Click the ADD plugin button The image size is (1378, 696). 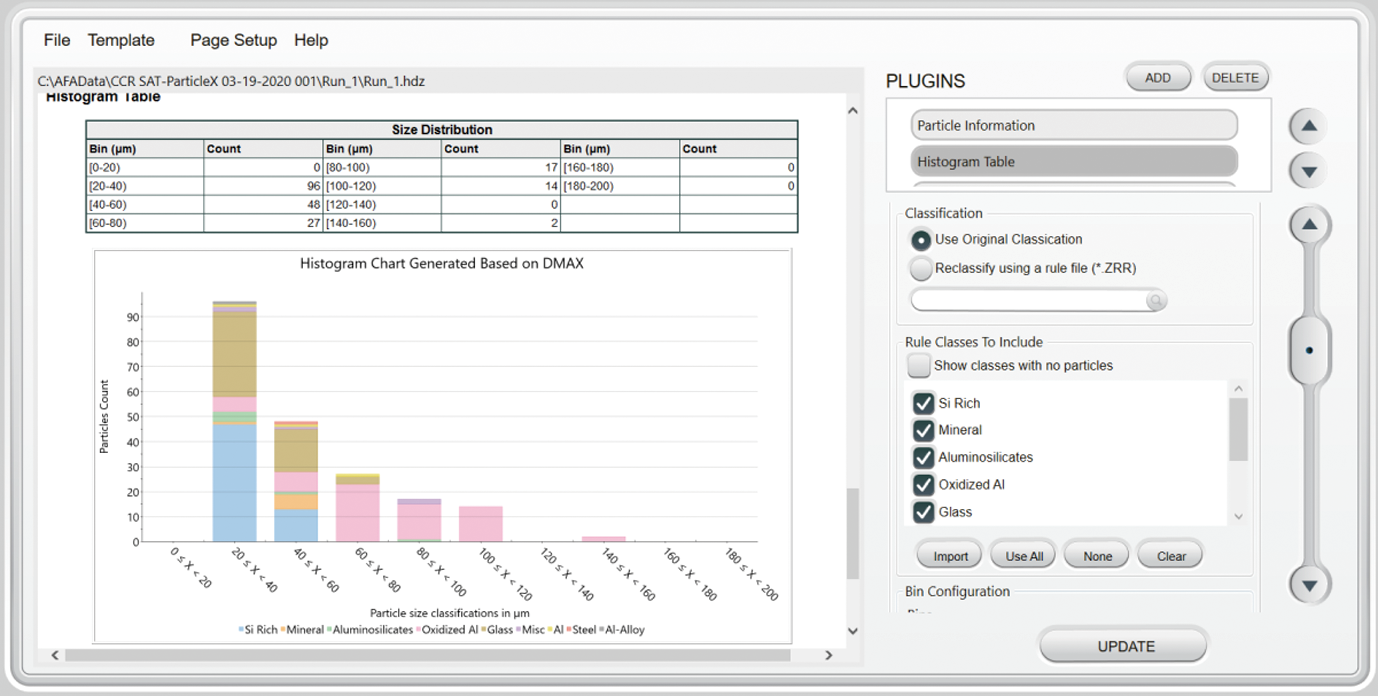pyautogui.click(x=1157, y=78)
